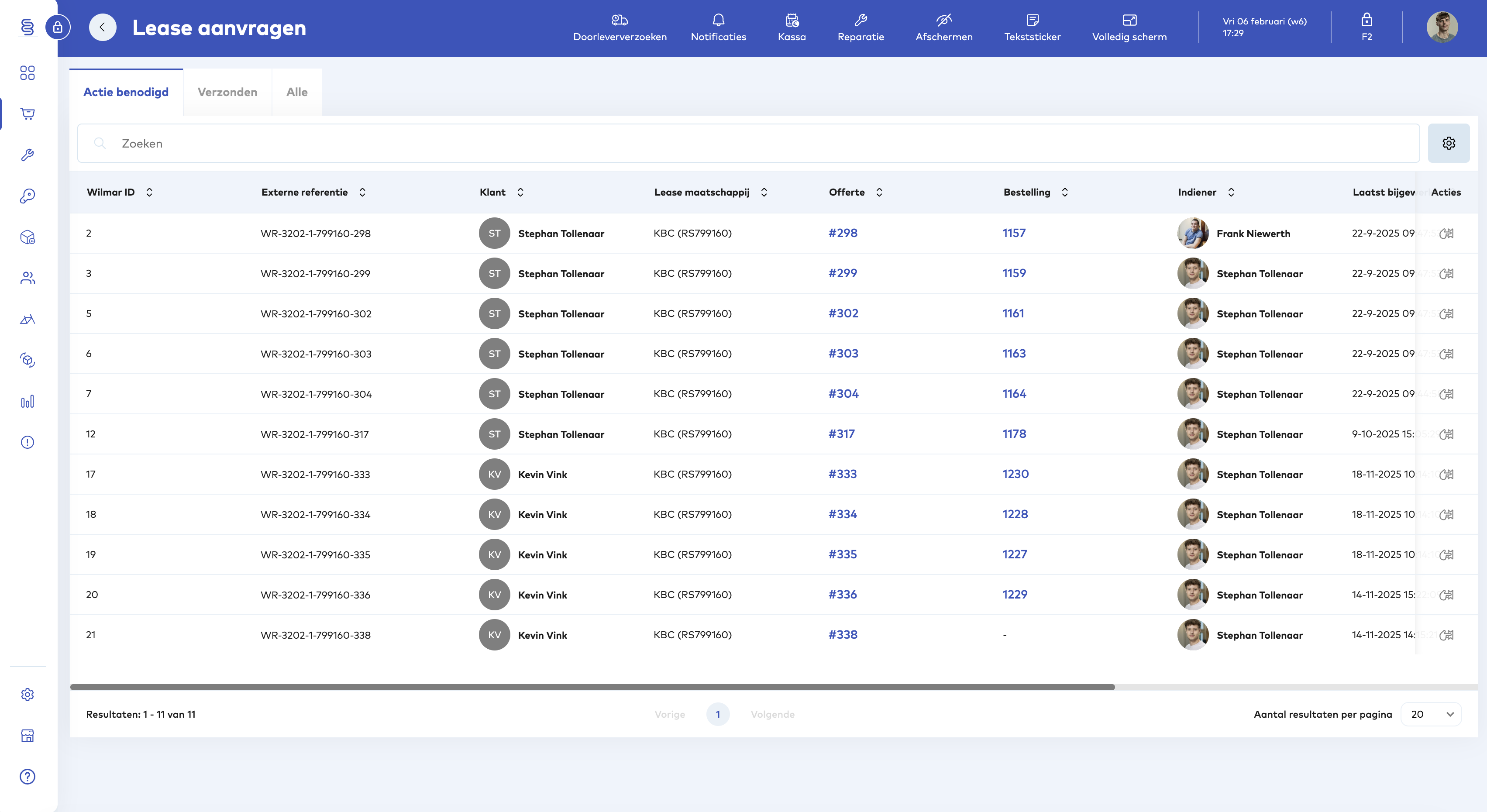1487x812 pixels.
Task: Open the Tekststicker icon
Action: tap(1032, 21)
